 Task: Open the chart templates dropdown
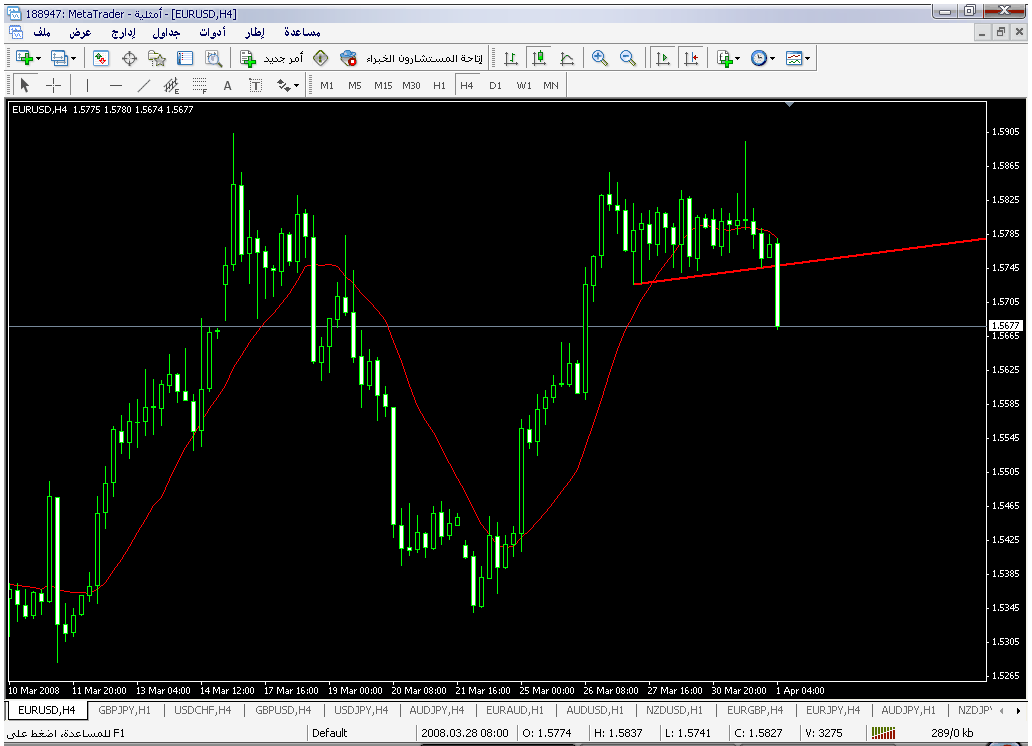tap(798, 58)
